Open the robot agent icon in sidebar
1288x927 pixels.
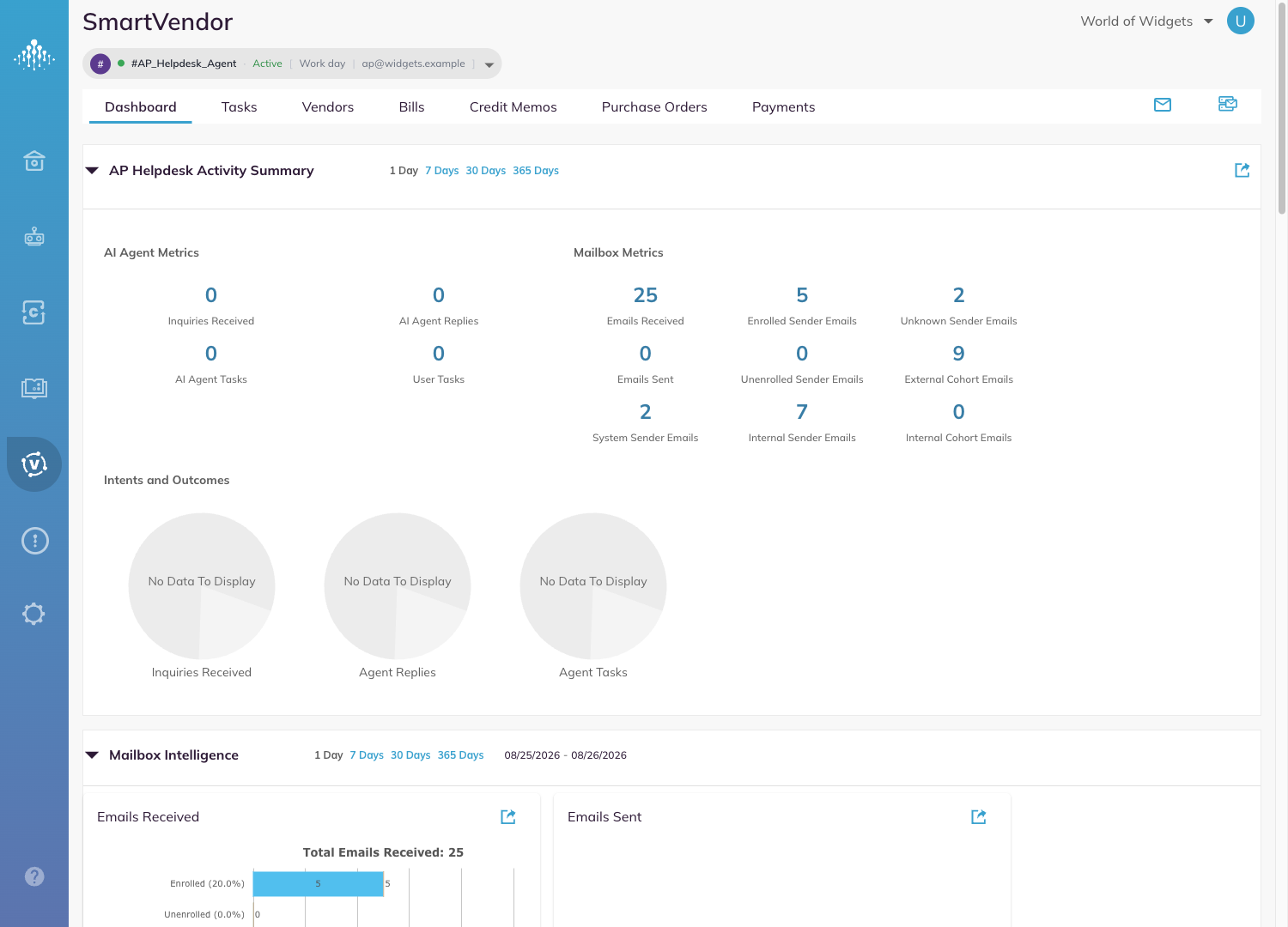[x=34, y=236]
